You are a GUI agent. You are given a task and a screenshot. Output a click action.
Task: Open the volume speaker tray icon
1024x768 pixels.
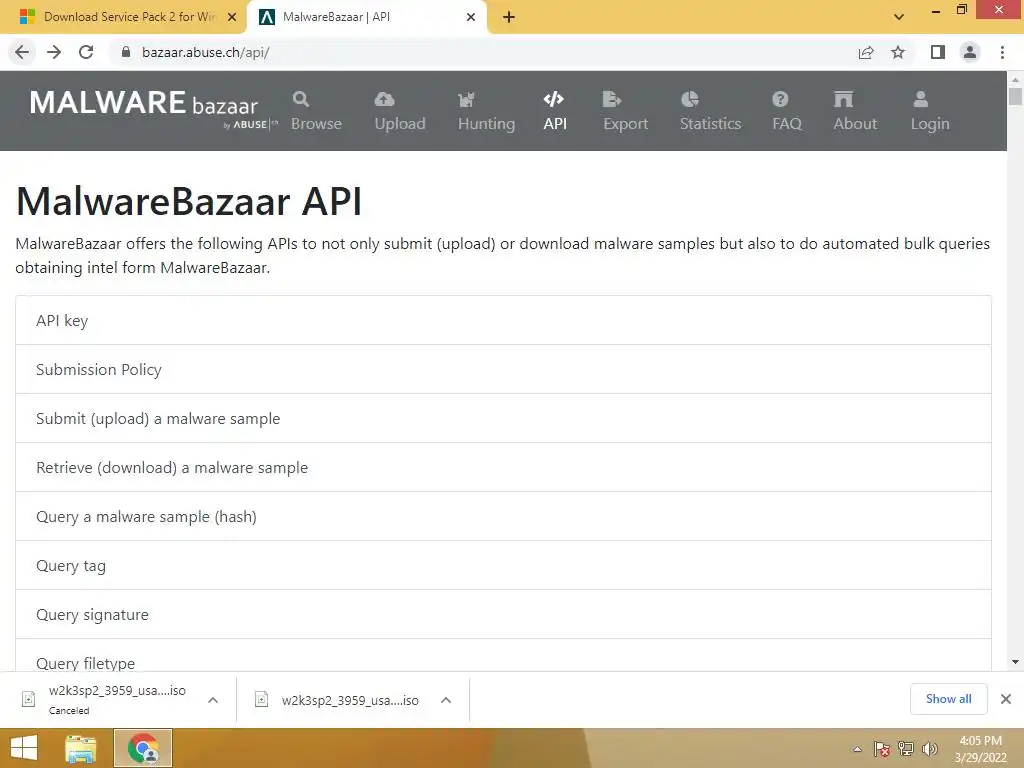tap(929, 749)
